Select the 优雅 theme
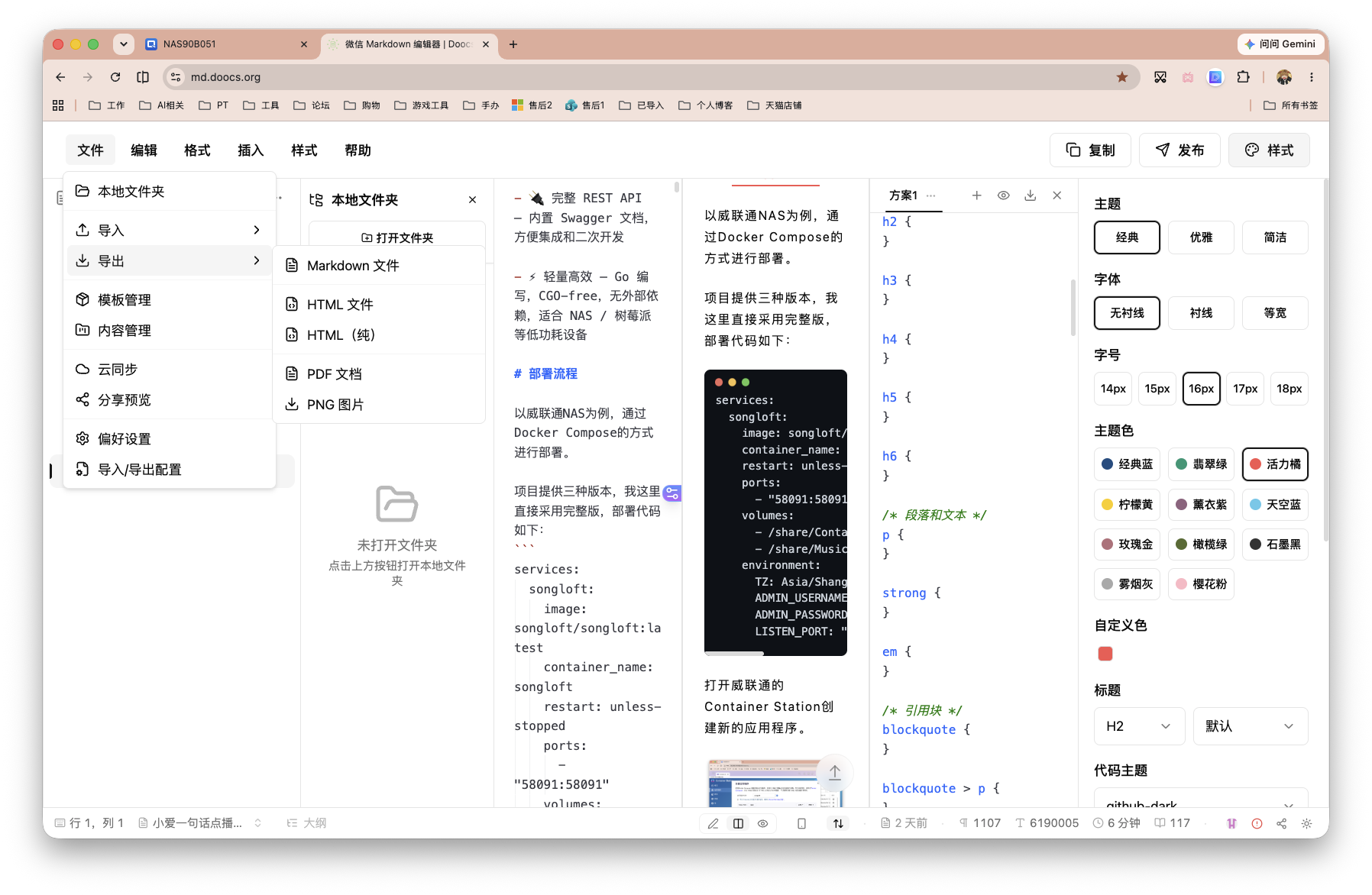This screenshot has height=895, width=1372. (1201, 237)
